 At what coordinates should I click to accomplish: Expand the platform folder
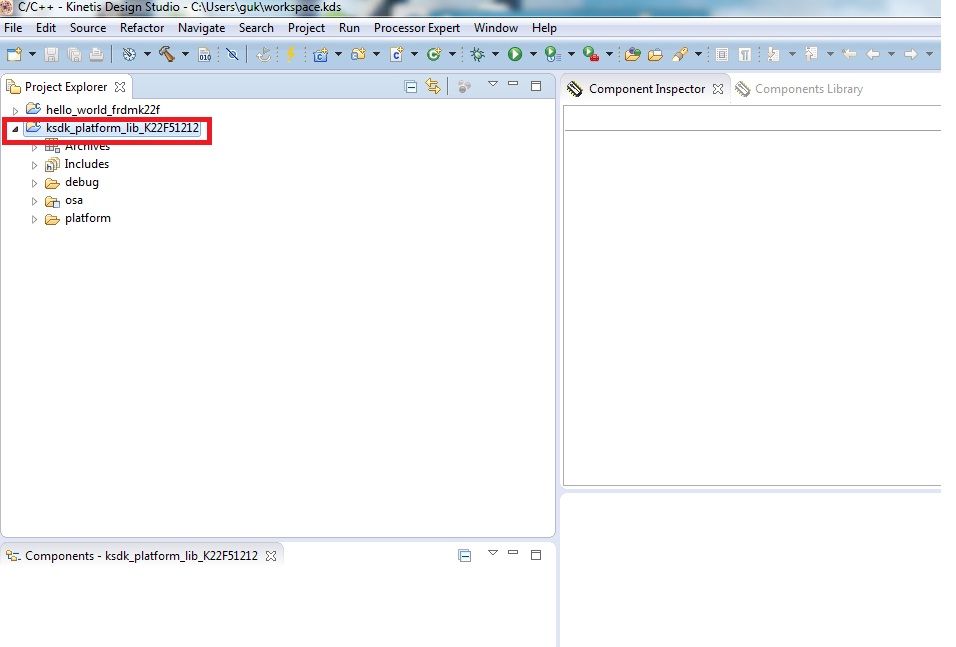34,219
